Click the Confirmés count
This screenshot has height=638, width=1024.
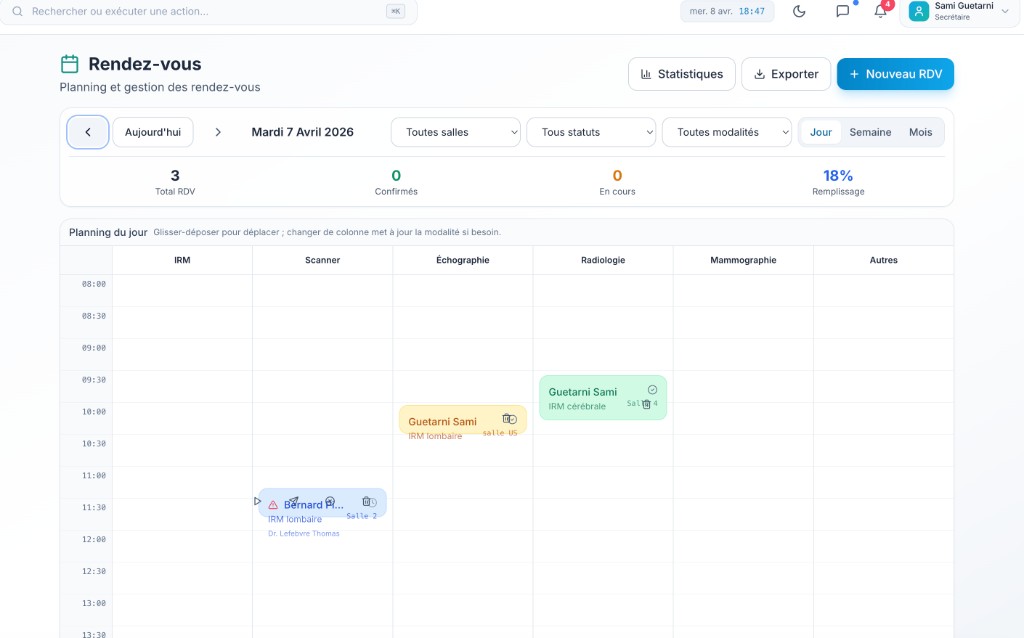tap(396, 176)
